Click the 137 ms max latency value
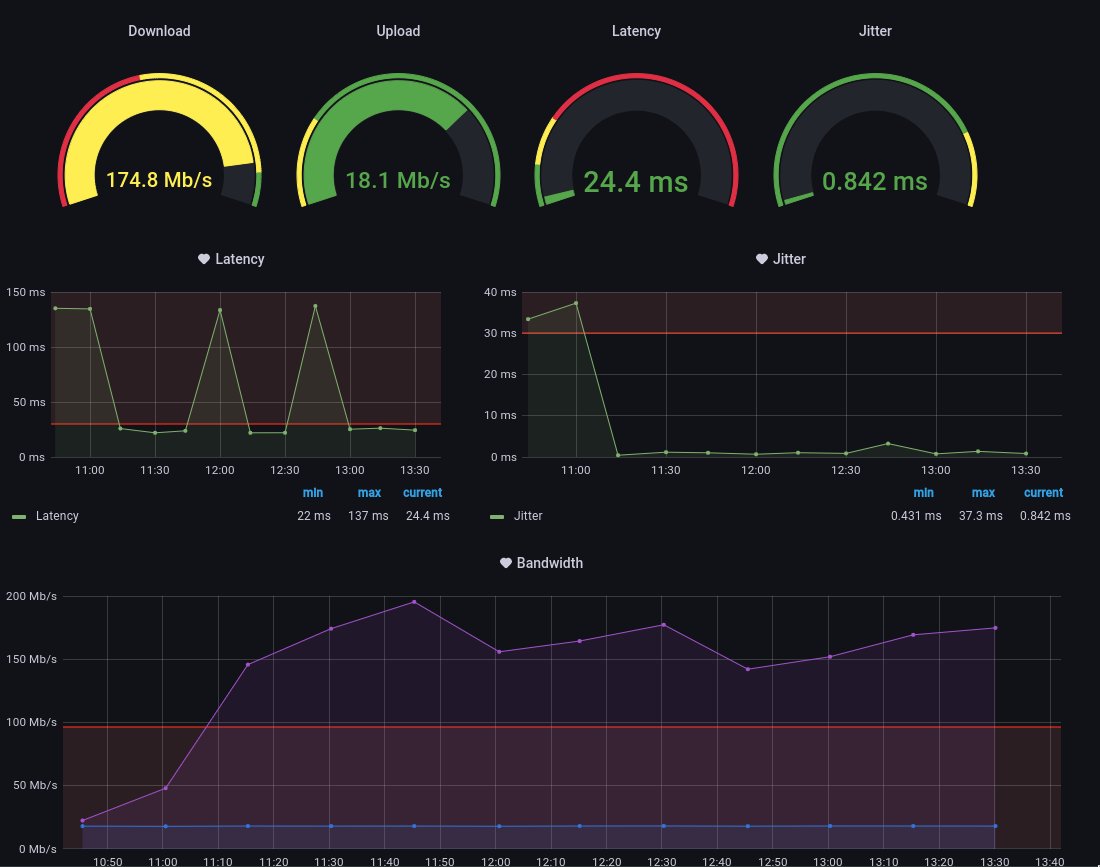1100x867 pixels. click(x=368, y=516)
